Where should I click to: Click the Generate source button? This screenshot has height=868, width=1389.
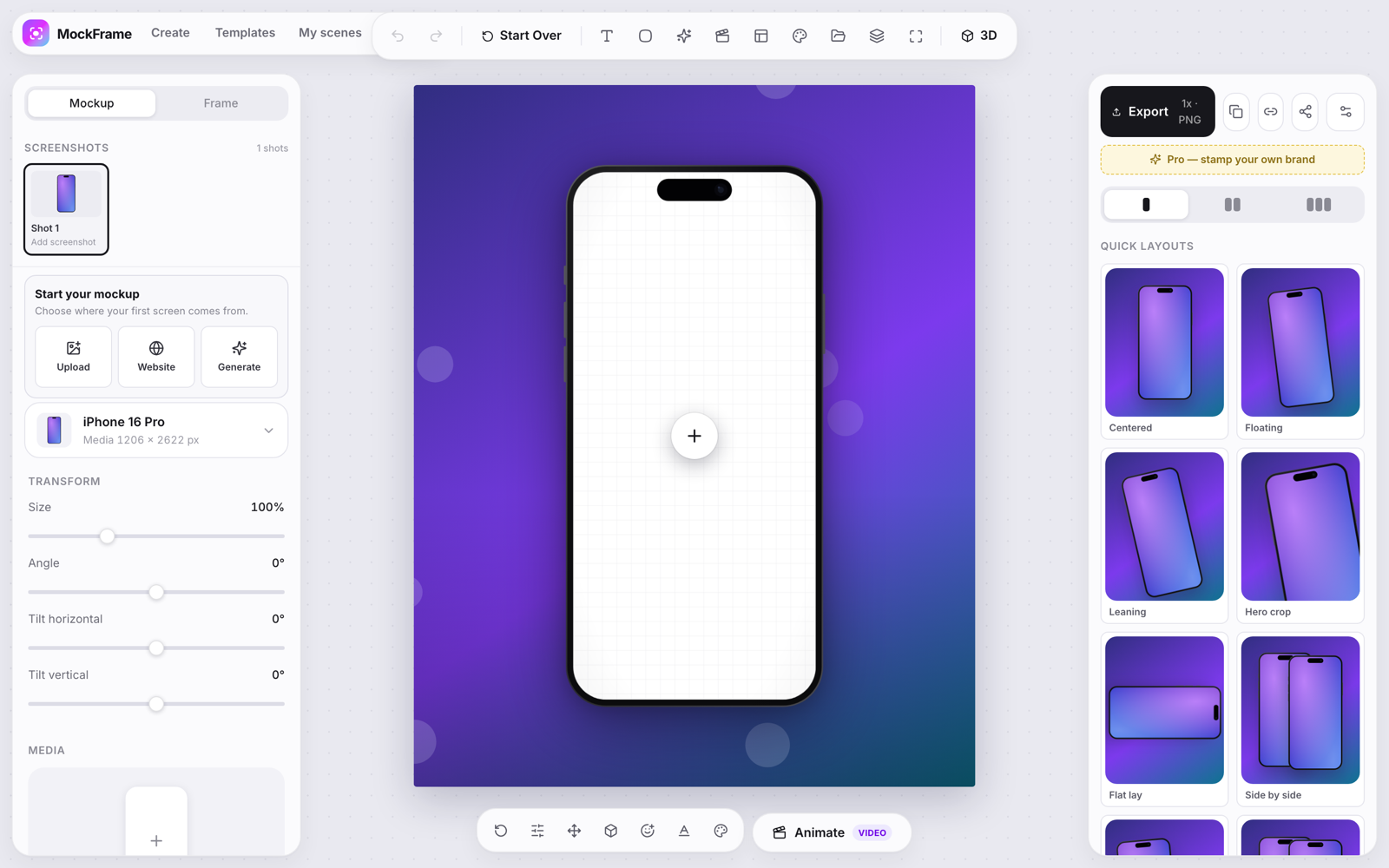pos(239,356)
